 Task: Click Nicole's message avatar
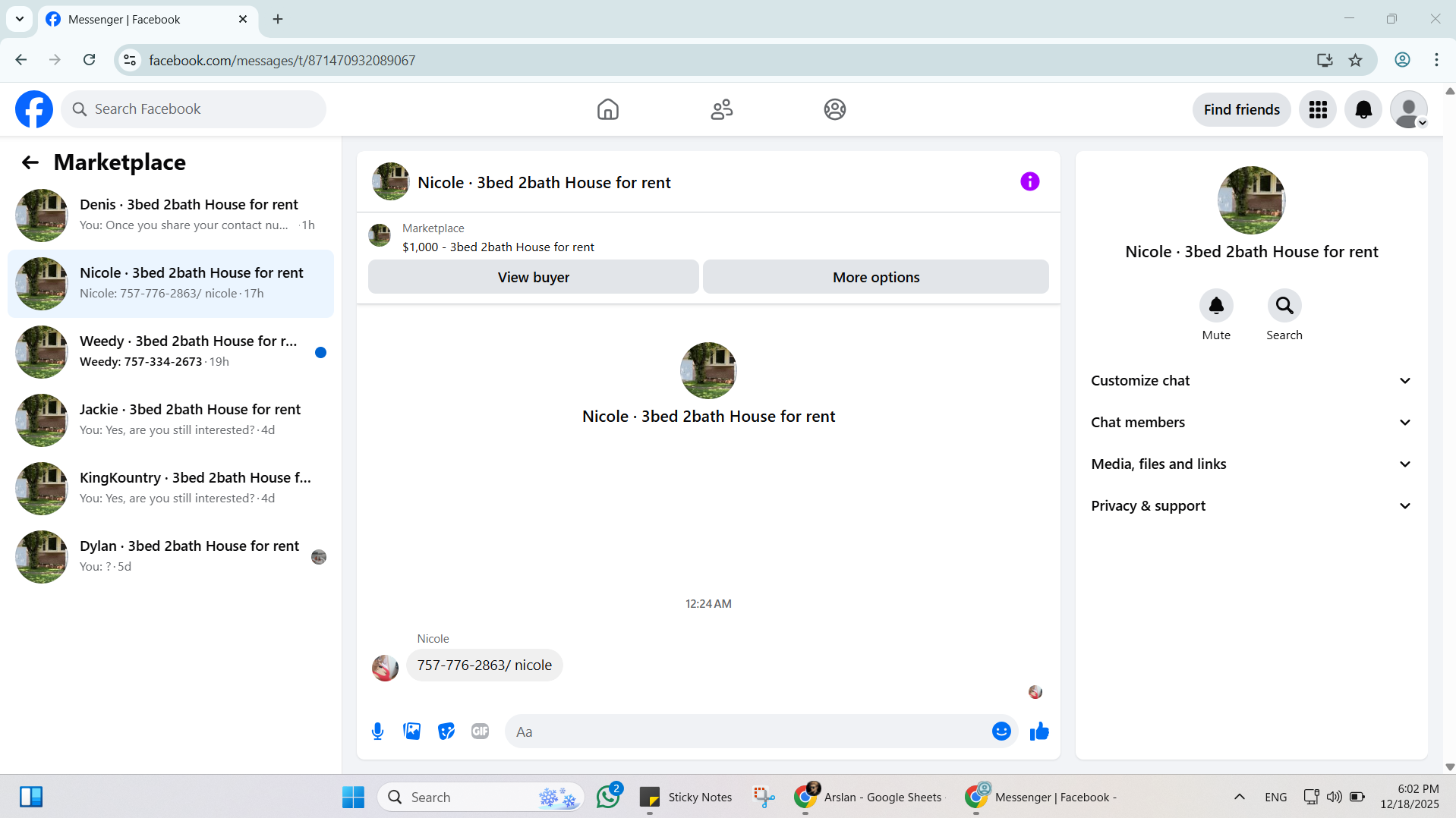(x=385, y=668)
